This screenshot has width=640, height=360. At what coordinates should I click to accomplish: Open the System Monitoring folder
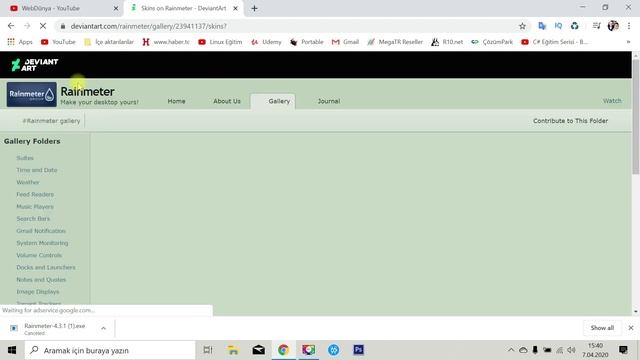click(42, 243)
